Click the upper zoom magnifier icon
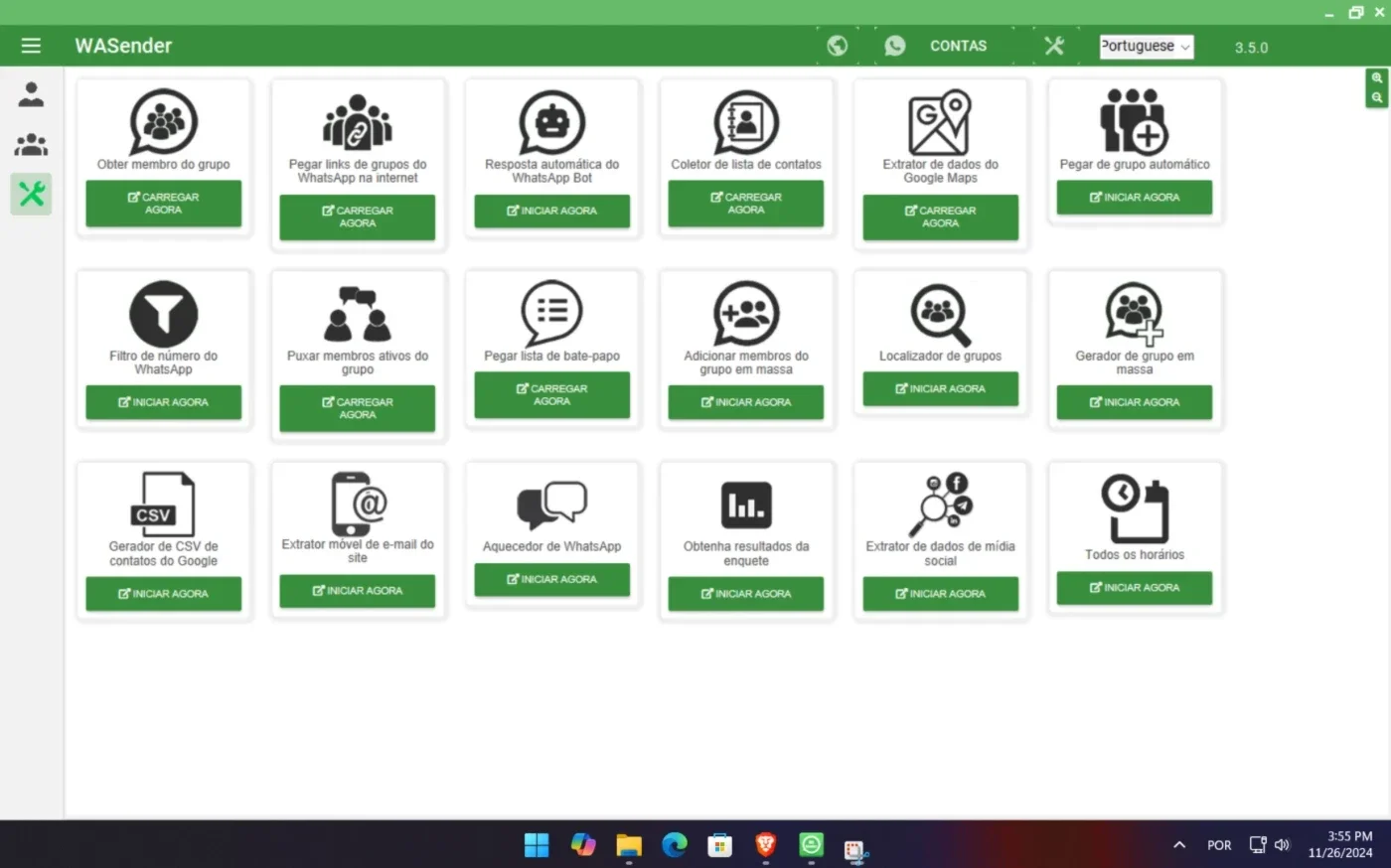 click(1377, 77)
